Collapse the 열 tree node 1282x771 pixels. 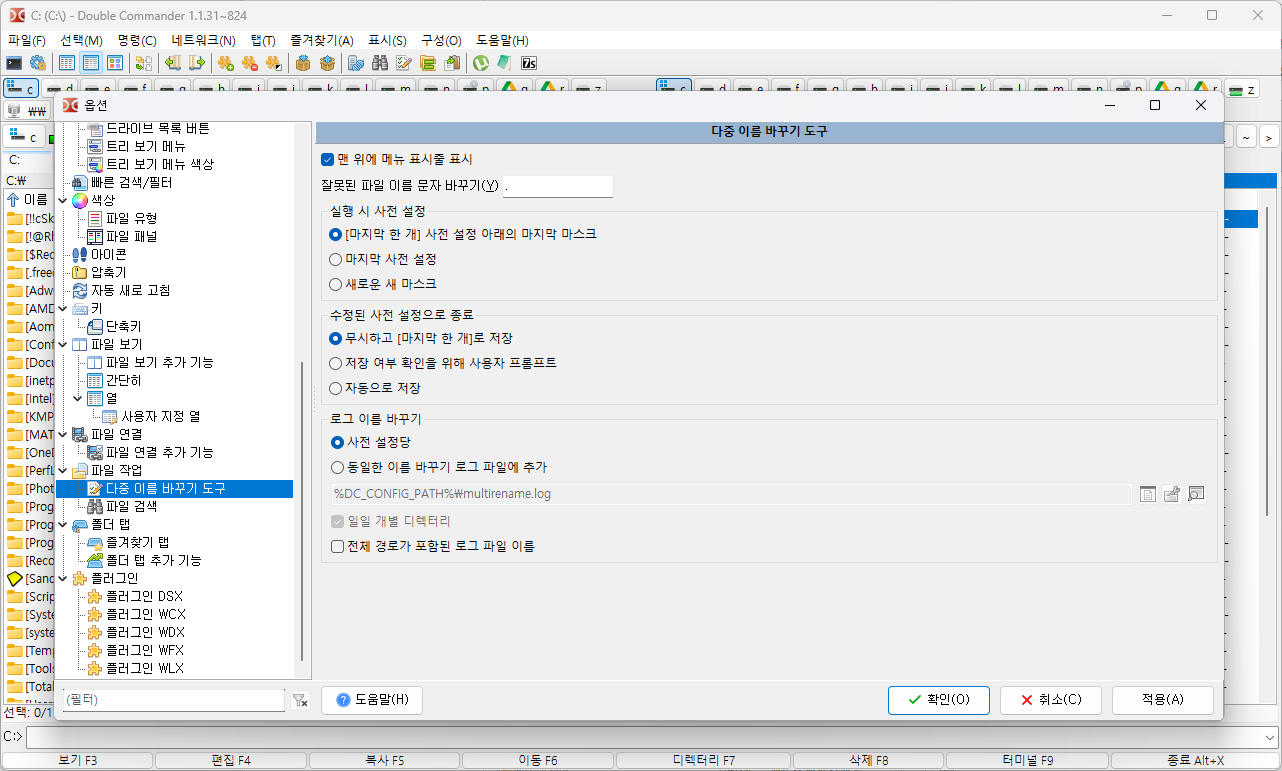[79, 398]
